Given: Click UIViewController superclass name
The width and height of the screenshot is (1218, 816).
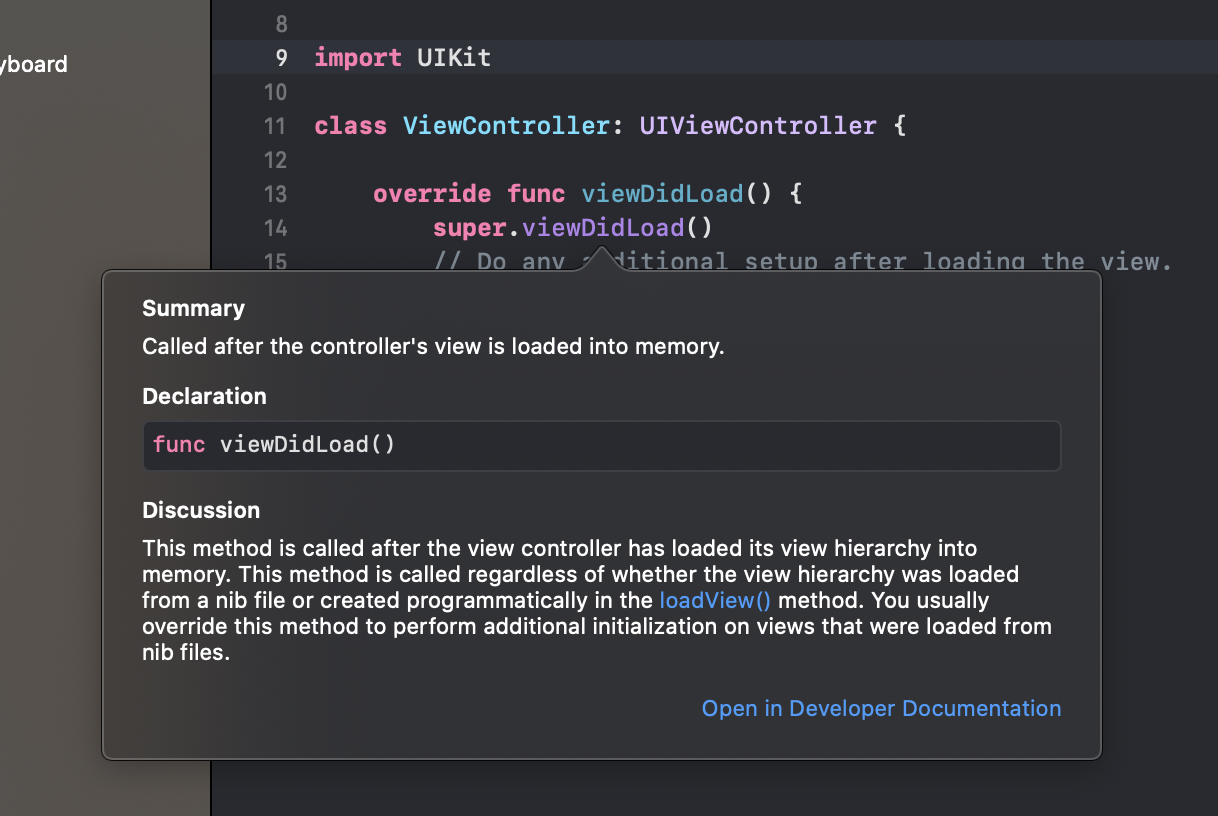Looking at the screenshot, I should (x=758, y=126).
